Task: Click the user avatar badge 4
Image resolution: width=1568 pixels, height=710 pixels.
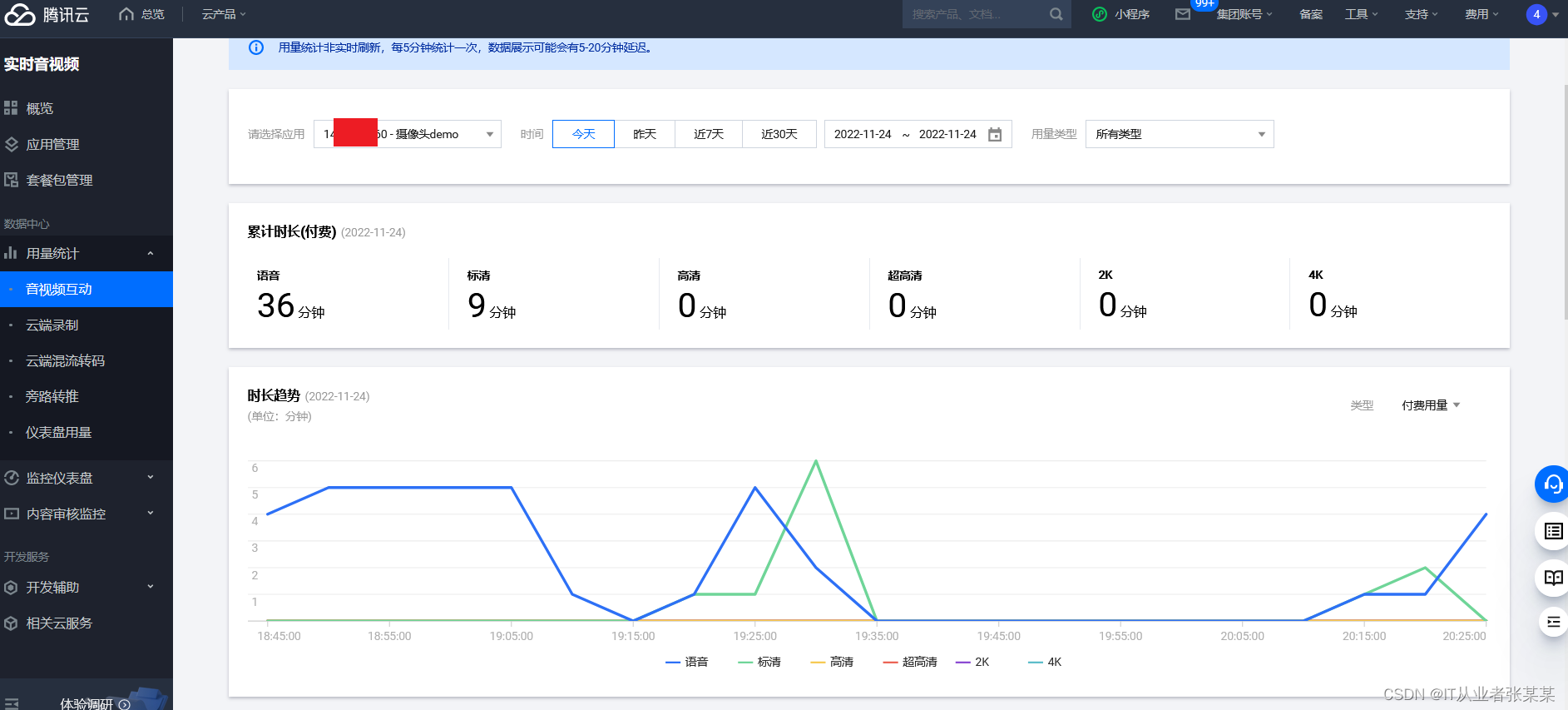Action: (1536, 14)
